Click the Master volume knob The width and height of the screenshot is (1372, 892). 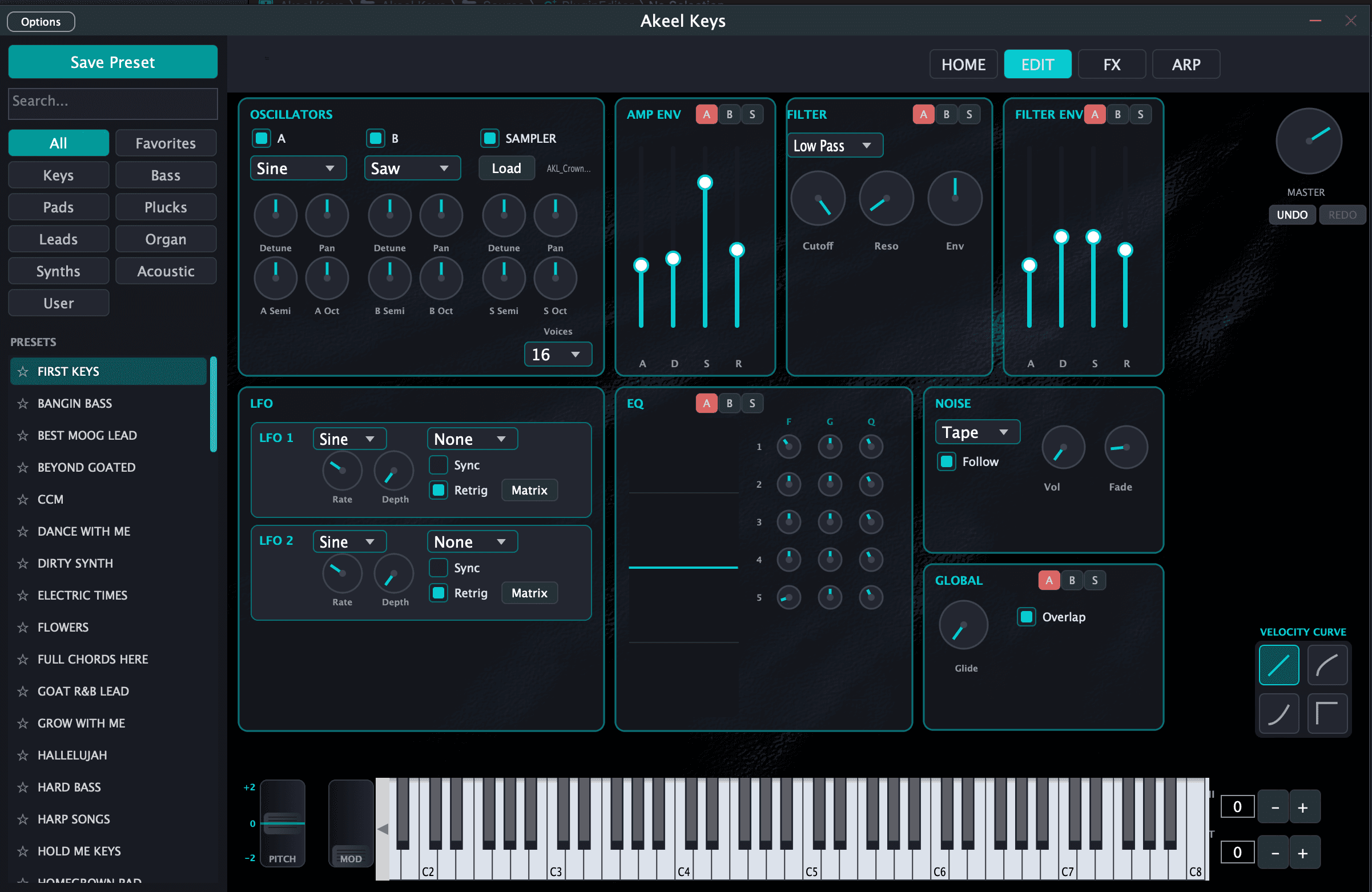click(1308, 141)
